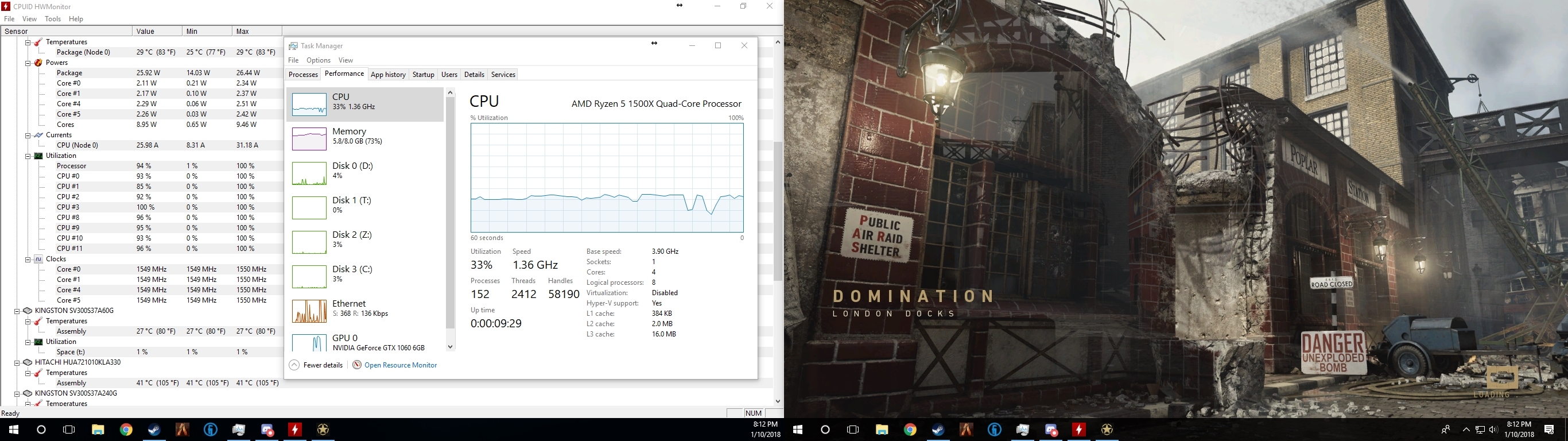Open the Details tab in Task Manager

click(x=474, y=74)
